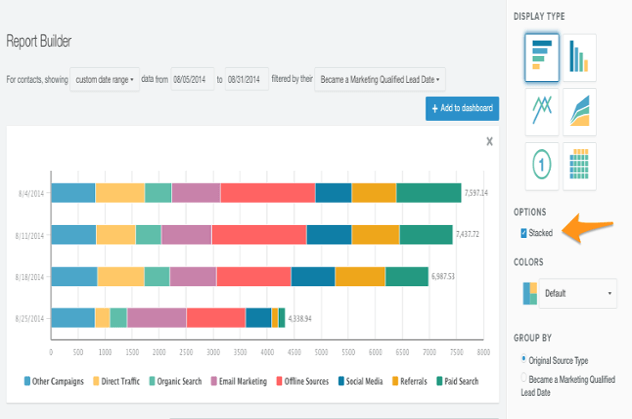Click the DISPLAY TYPE section heading
The height and width of the screenshot is (419, 632).
pos(539,17)
